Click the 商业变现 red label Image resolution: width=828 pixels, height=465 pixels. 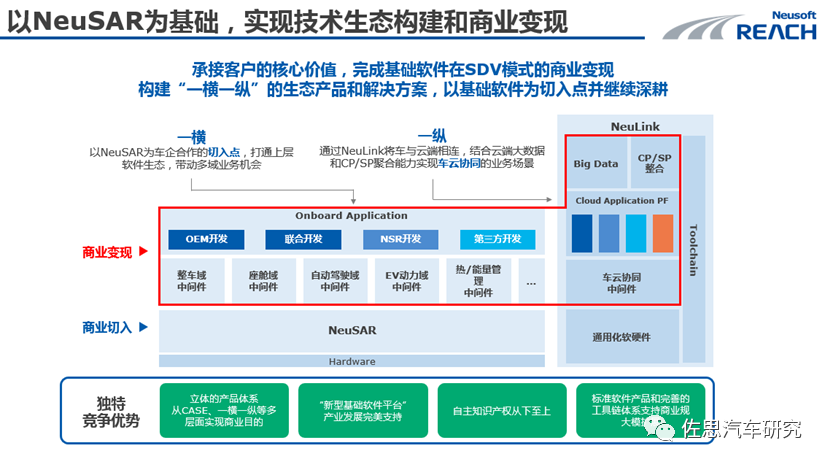pyautogui.click(x=107, y=252)
